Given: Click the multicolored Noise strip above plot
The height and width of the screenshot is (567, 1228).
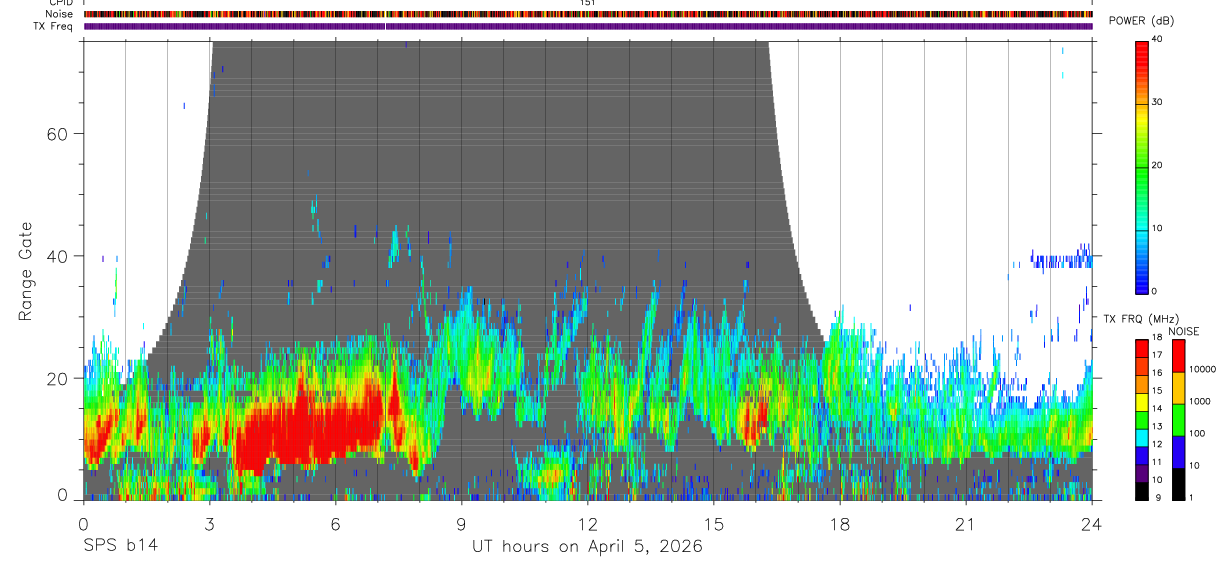Looking at the screenshot, I should 588,14.
